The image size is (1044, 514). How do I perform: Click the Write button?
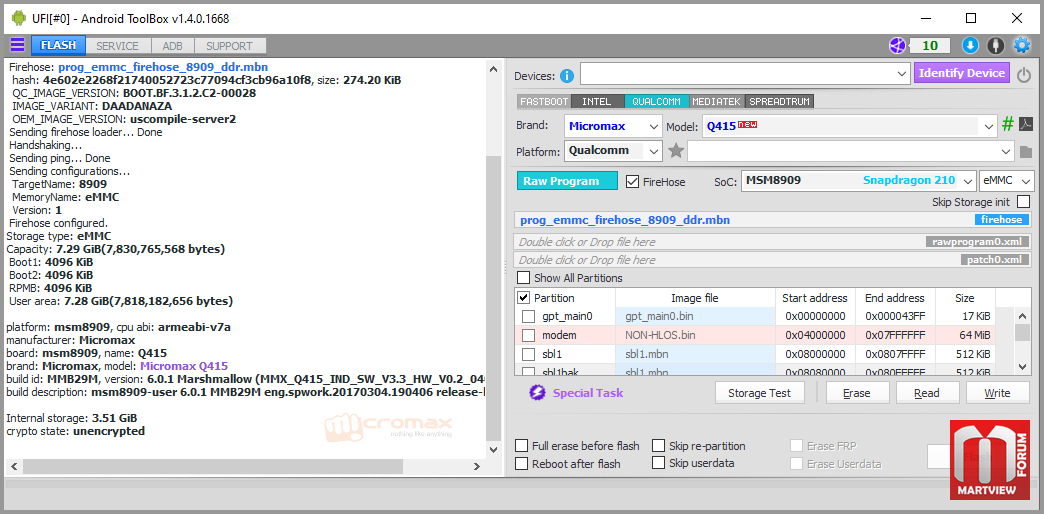[x=997, y=393]
